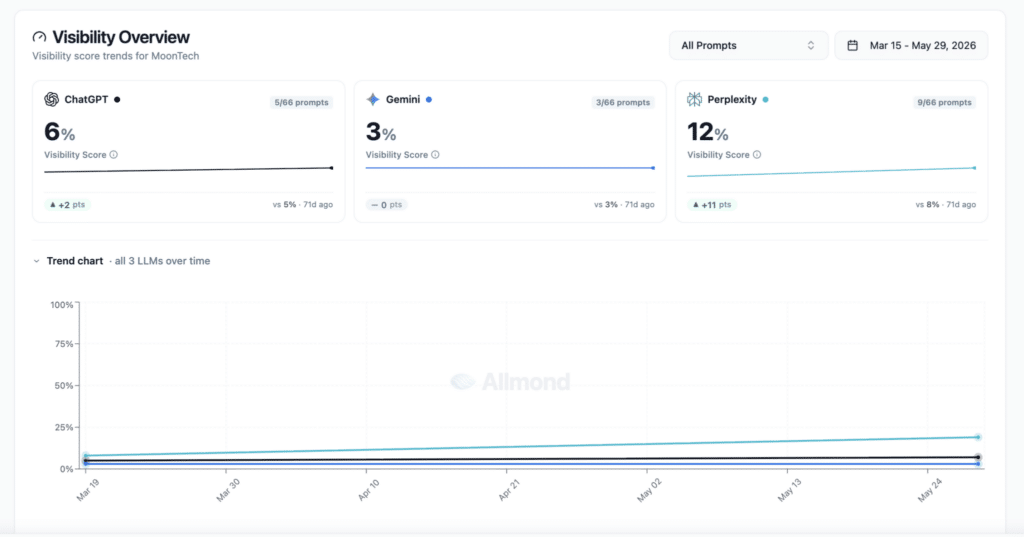Image resolution: width=1024 pixels, height=537 pixels.
Task: Click the ChatGPT sparkline chart
Action: 188,170
